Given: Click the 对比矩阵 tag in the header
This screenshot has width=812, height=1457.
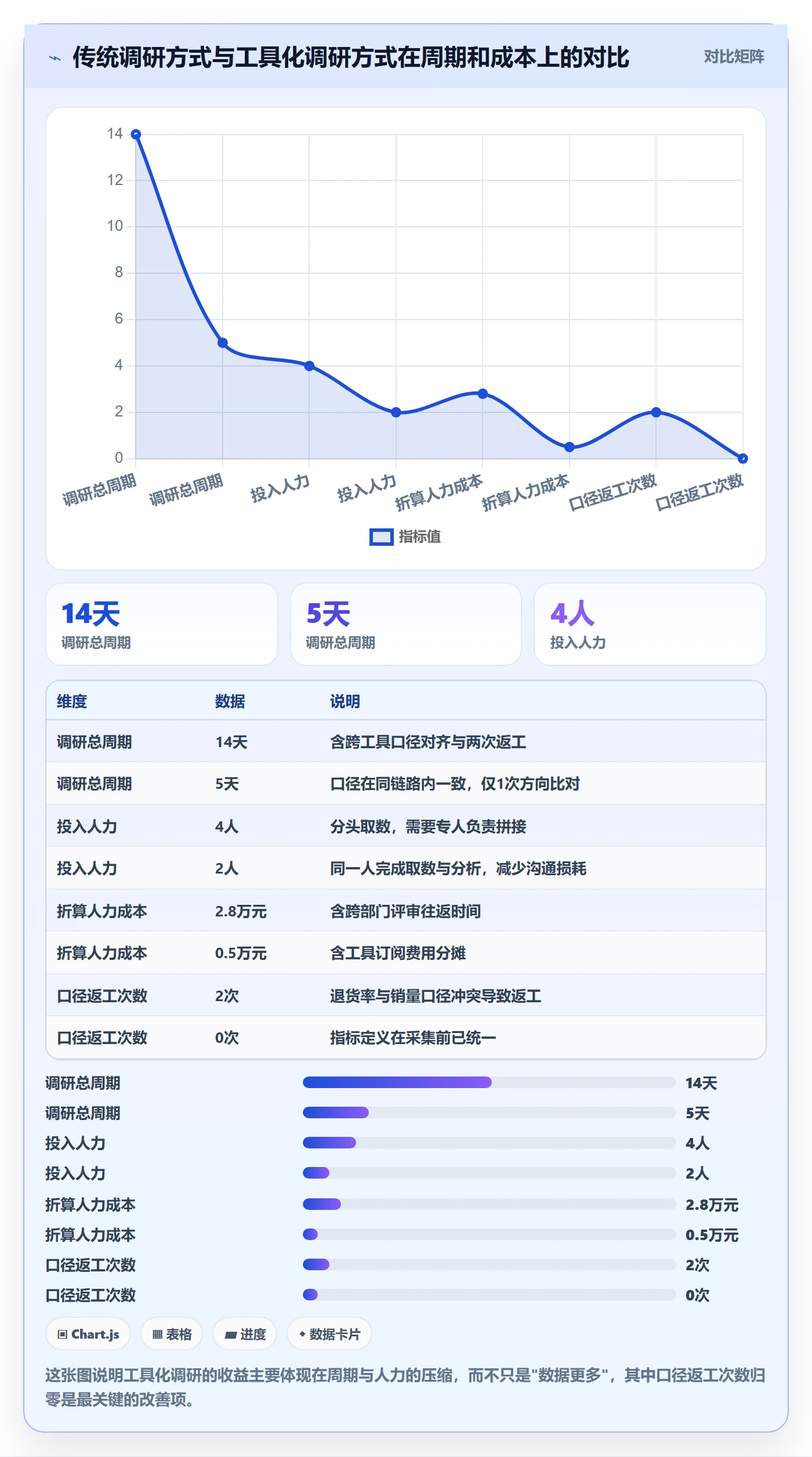Looking at the screenshot, I should click(x=734, y=57).
